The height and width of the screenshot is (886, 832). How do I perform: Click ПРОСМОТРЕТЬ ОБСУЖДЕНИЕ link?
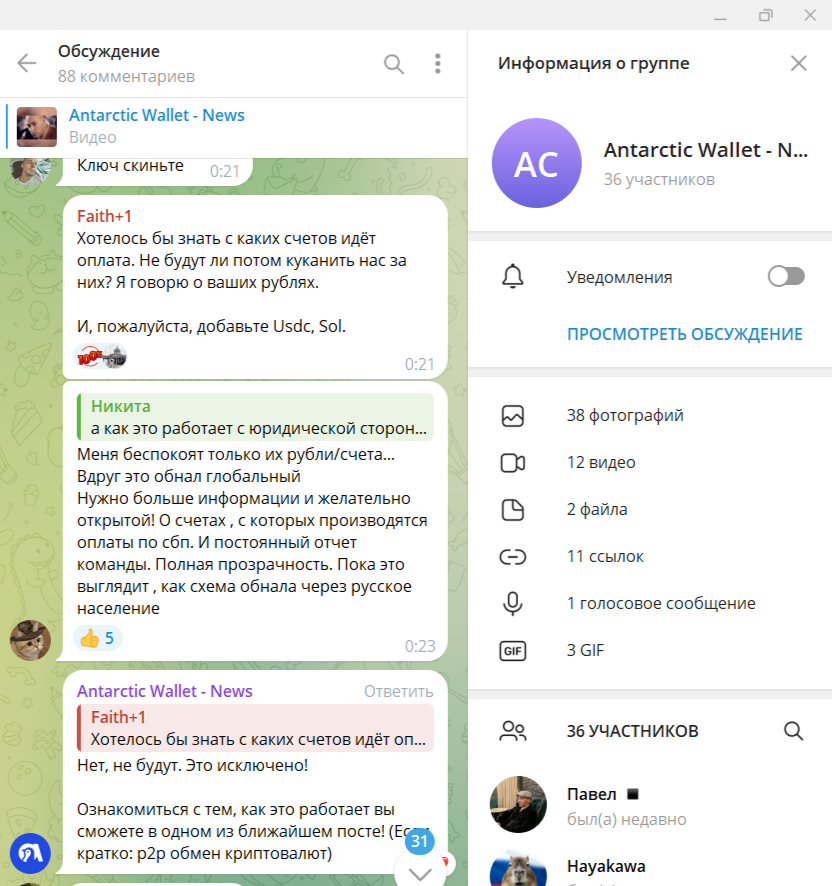684,334
